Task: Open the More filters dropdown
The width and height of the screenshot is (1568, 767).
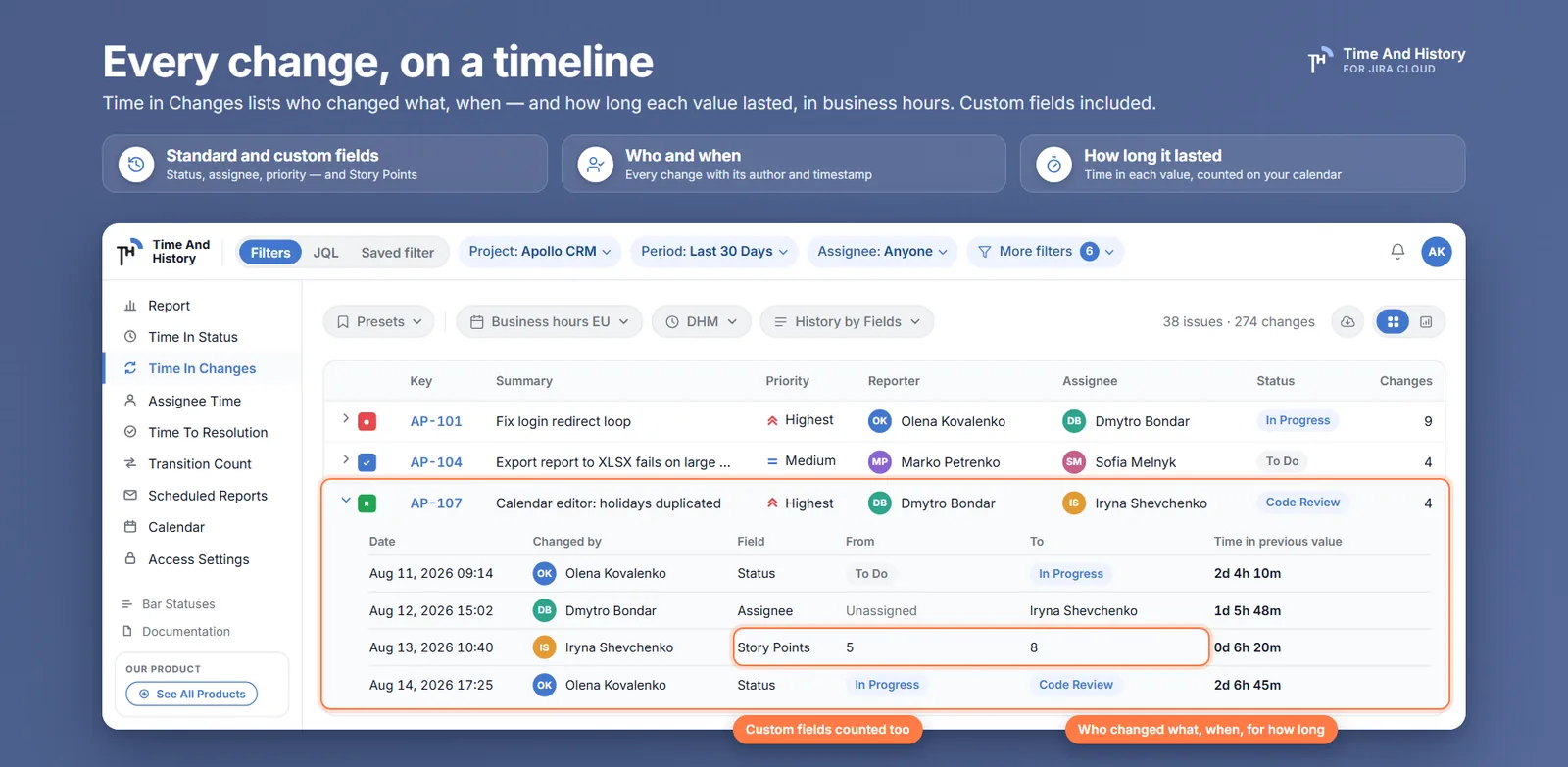Action: pos(1045,252)
